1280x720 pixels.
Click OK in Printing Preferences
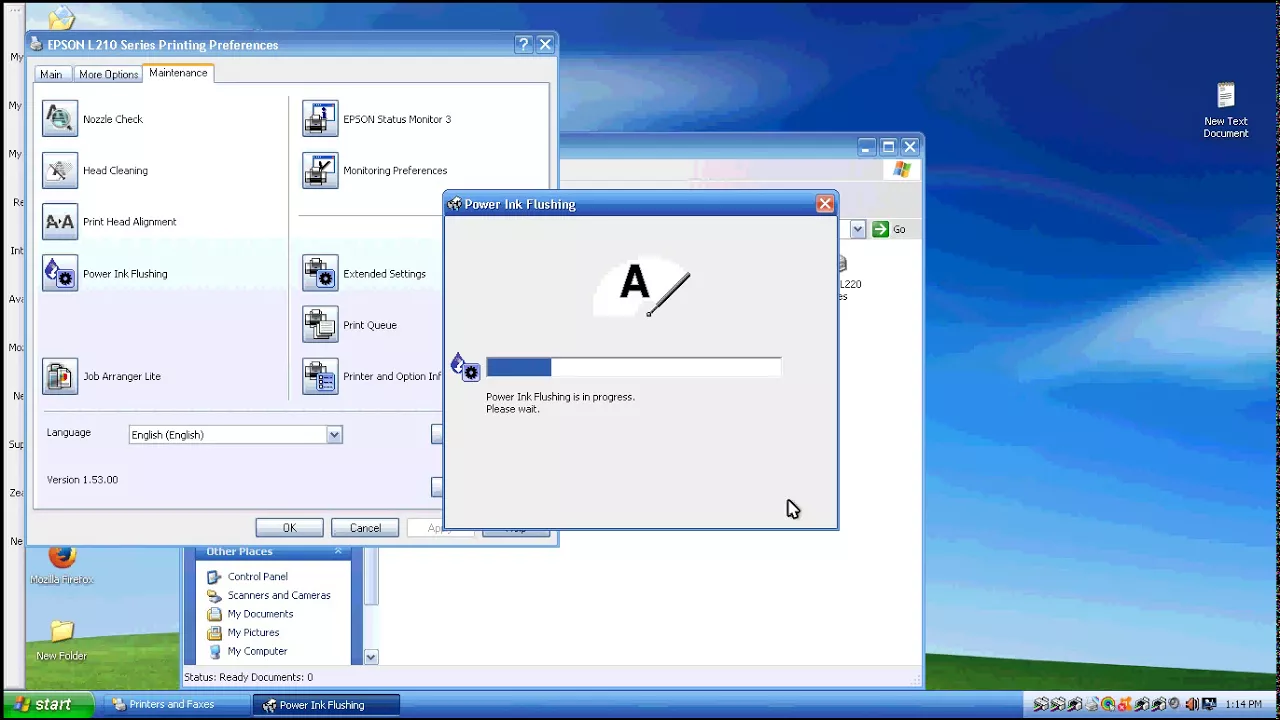click(x=289, y=528)
